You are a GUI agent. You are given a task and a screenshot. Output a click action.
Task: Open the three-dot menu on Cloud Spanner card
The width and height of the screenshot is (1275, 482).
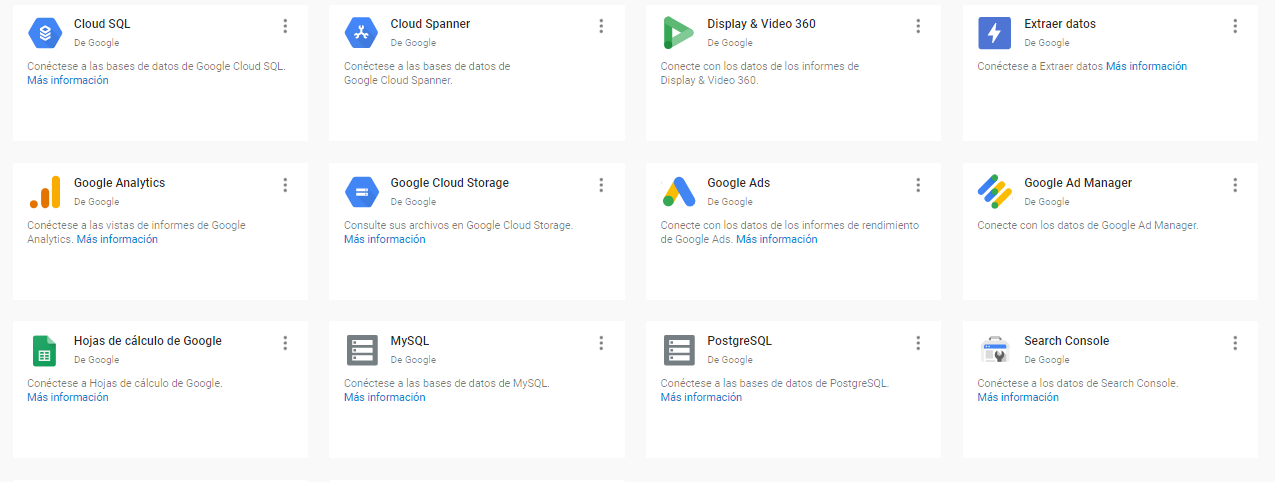click(601, 26)
